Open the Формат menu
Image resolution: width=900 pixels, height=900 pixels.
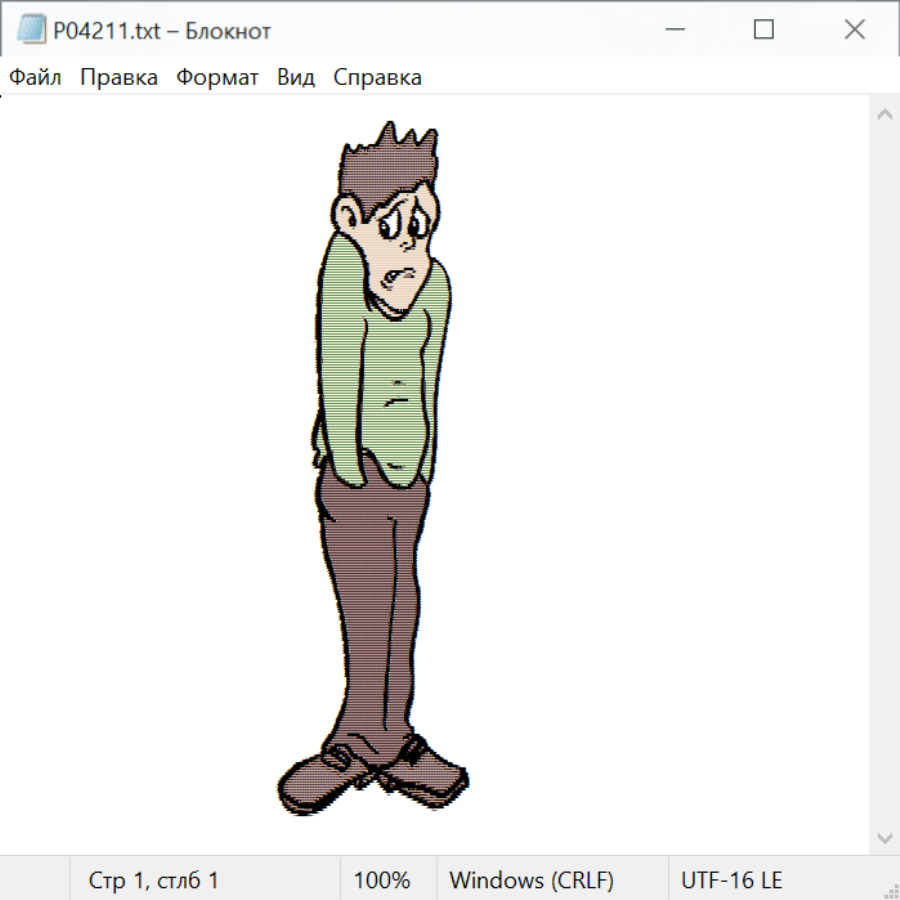tap(217, 77)
